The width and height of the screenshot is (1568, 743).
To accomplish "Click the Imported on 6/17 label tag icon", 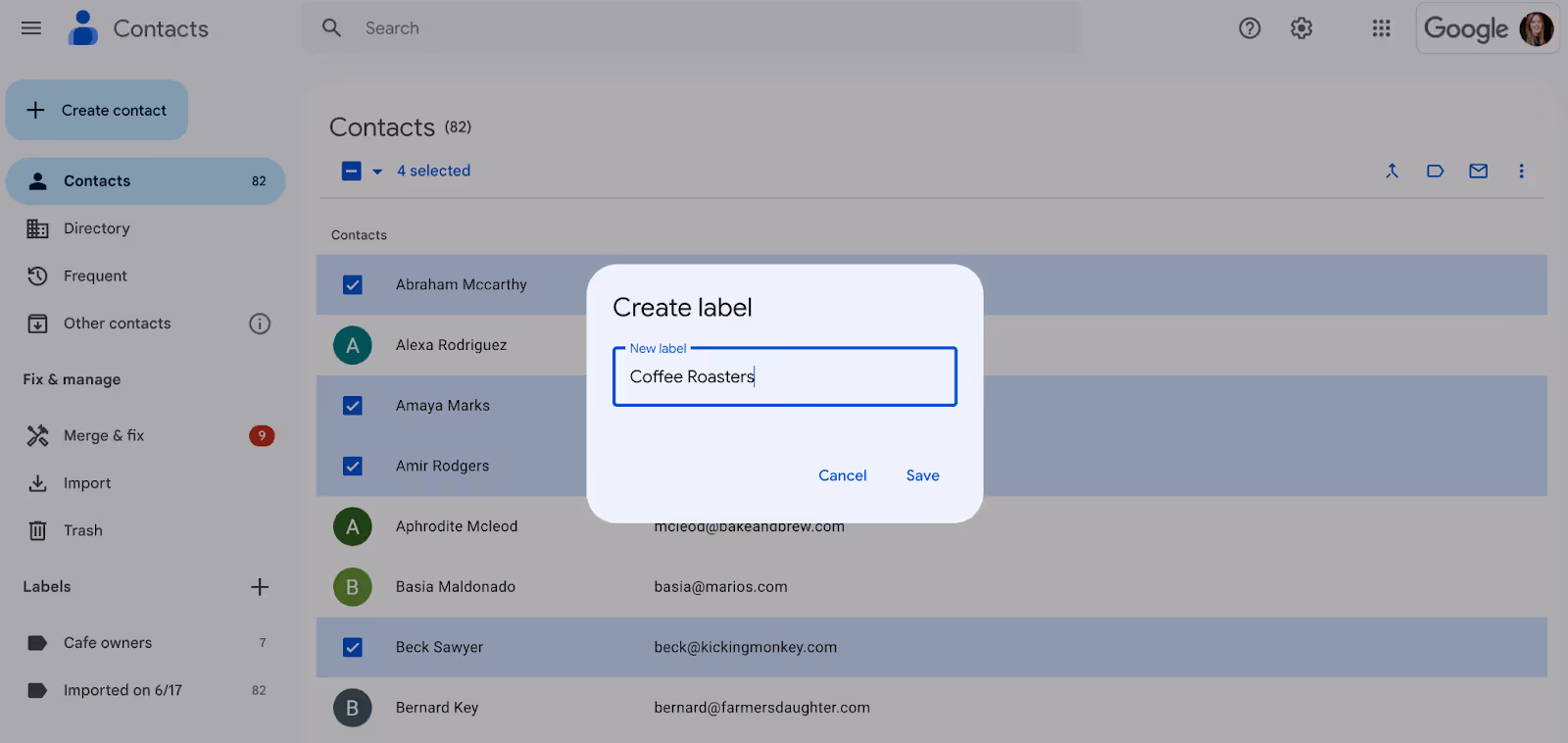I will tap(37, 690).
